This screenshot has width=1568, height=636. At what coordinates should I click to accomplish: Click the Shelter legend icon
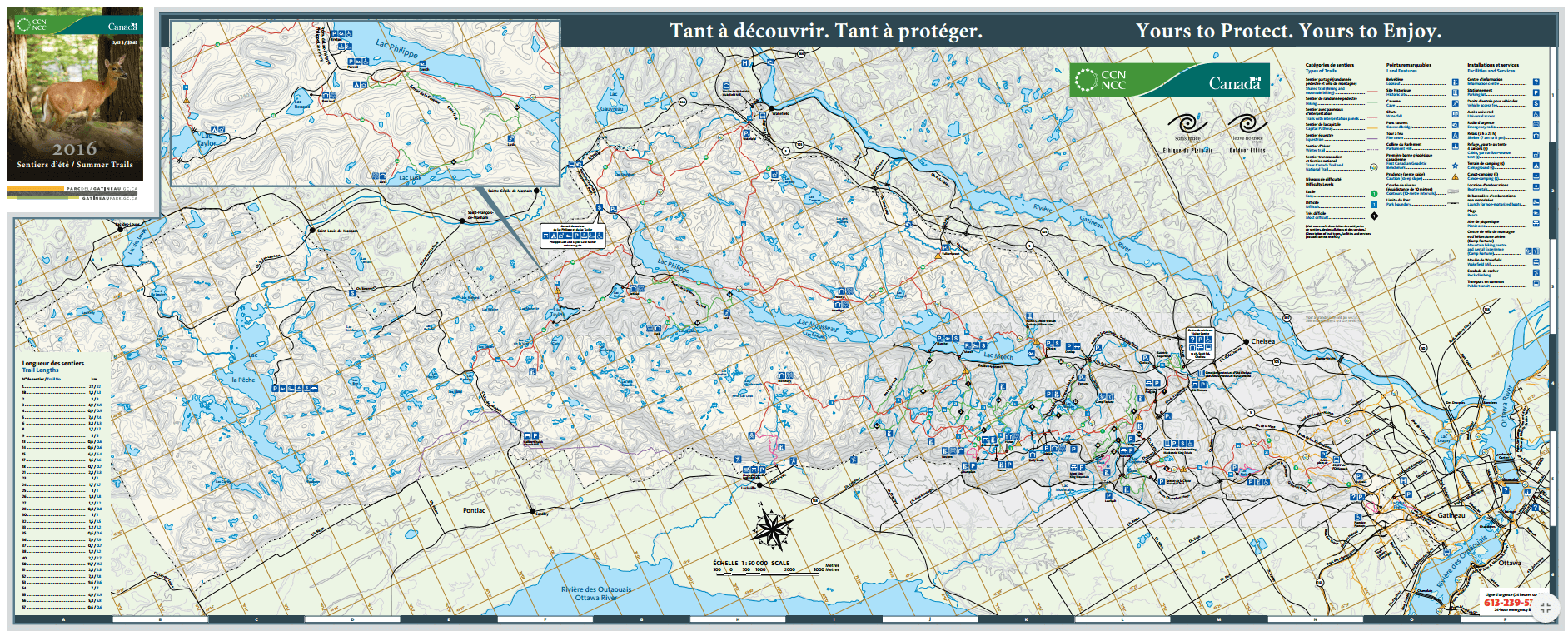[x=1536, y=136]
